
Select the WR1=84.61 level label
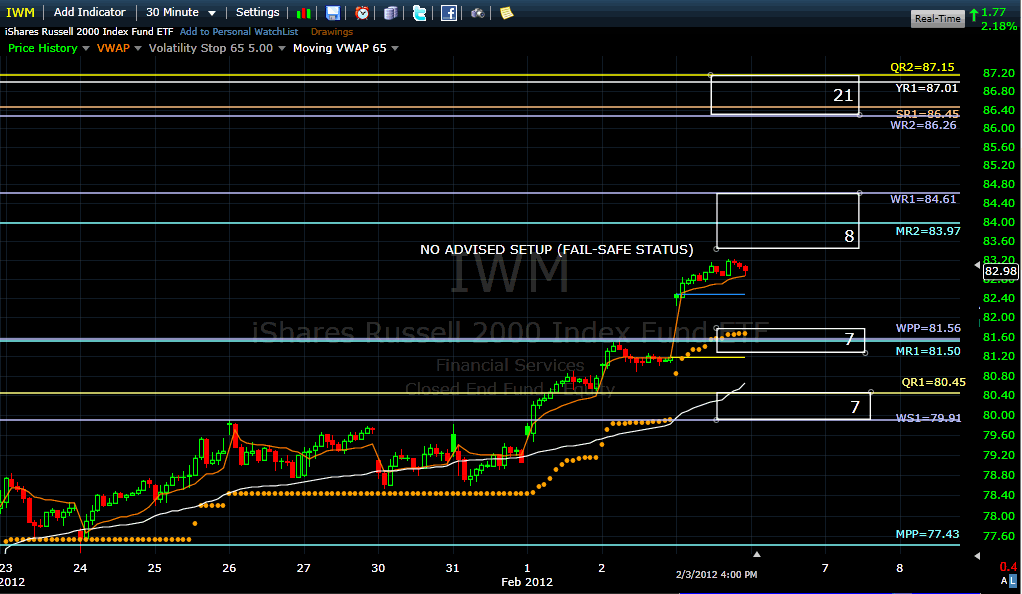(x=923, y=200)
